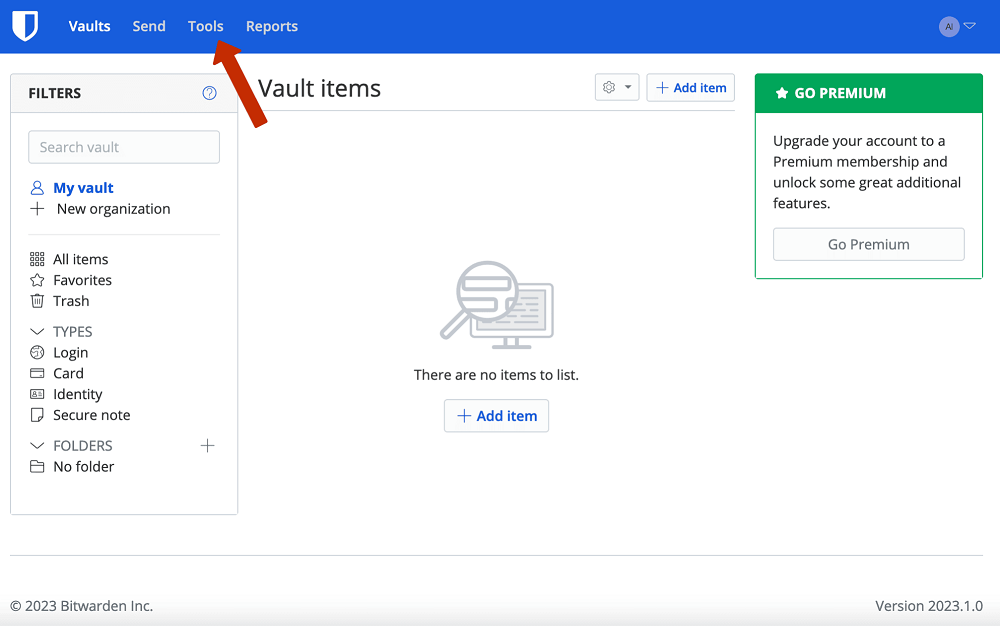The image size is (1000, 626).
Task: Click the Vault items heading
Action: click(x=319, y=89)
